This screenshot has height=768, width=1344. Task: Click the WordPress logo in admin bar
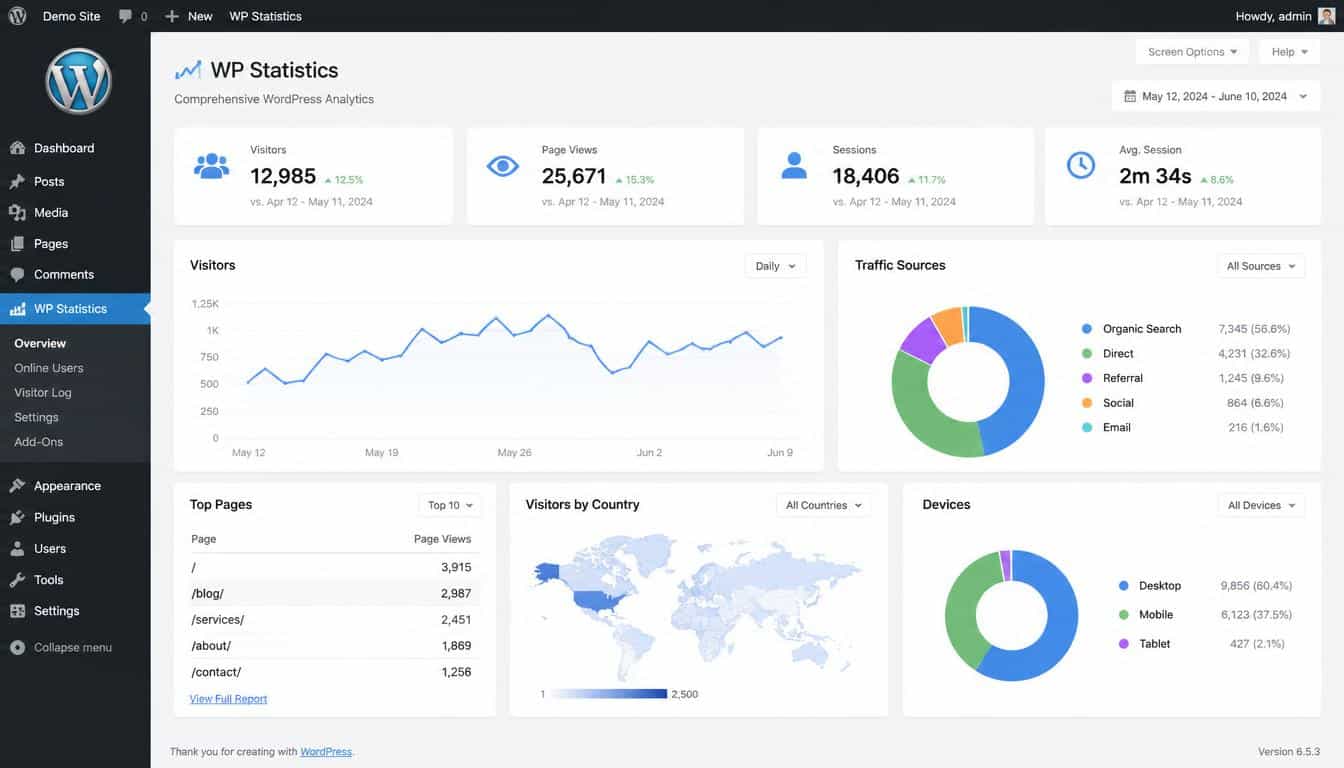(17, 16)
